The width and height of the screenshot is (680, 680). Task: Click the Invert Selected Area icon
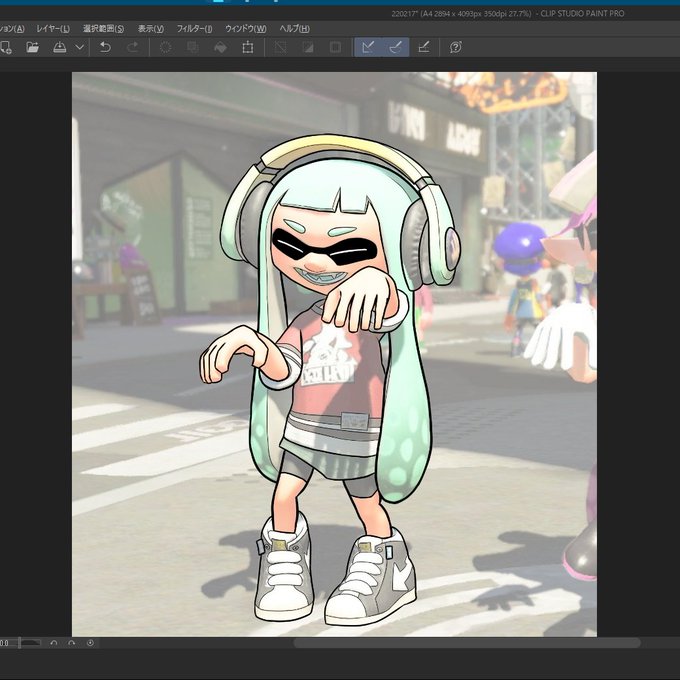click(x=308, y=47)
